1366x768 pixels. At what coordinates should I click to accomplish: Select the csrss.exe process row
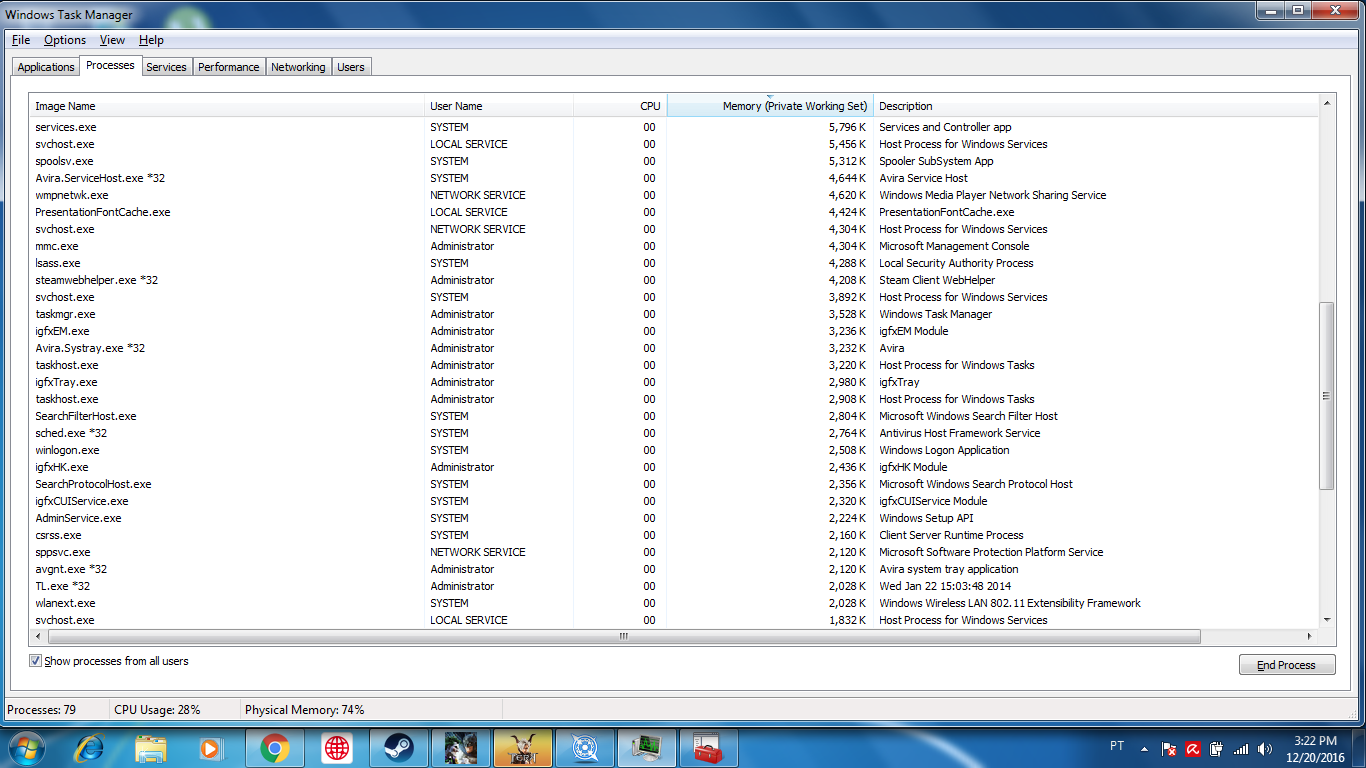coord(675,535)
